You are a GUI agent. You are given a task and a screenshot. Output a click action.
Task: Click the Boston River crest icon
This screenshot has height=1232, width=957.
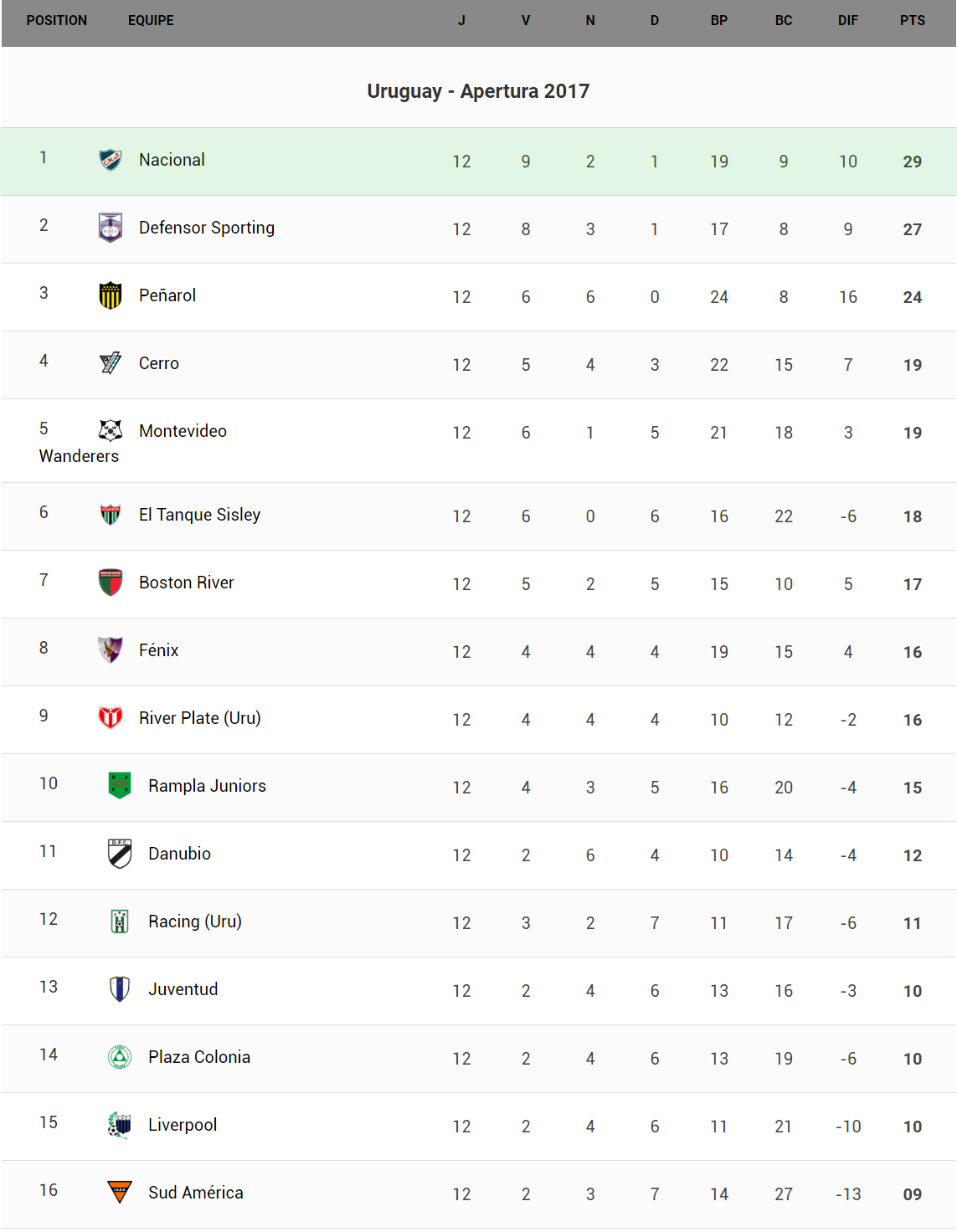[111, 582]
